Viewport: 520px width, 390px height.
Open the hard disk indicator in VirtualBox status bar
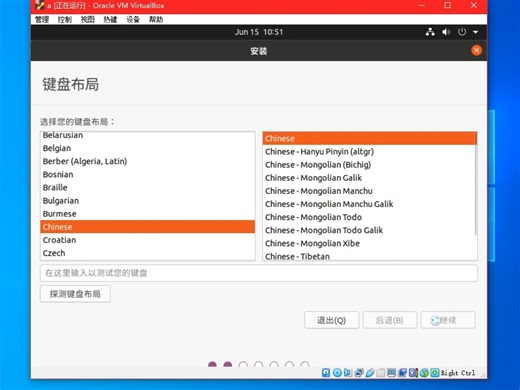click(326, 373)
